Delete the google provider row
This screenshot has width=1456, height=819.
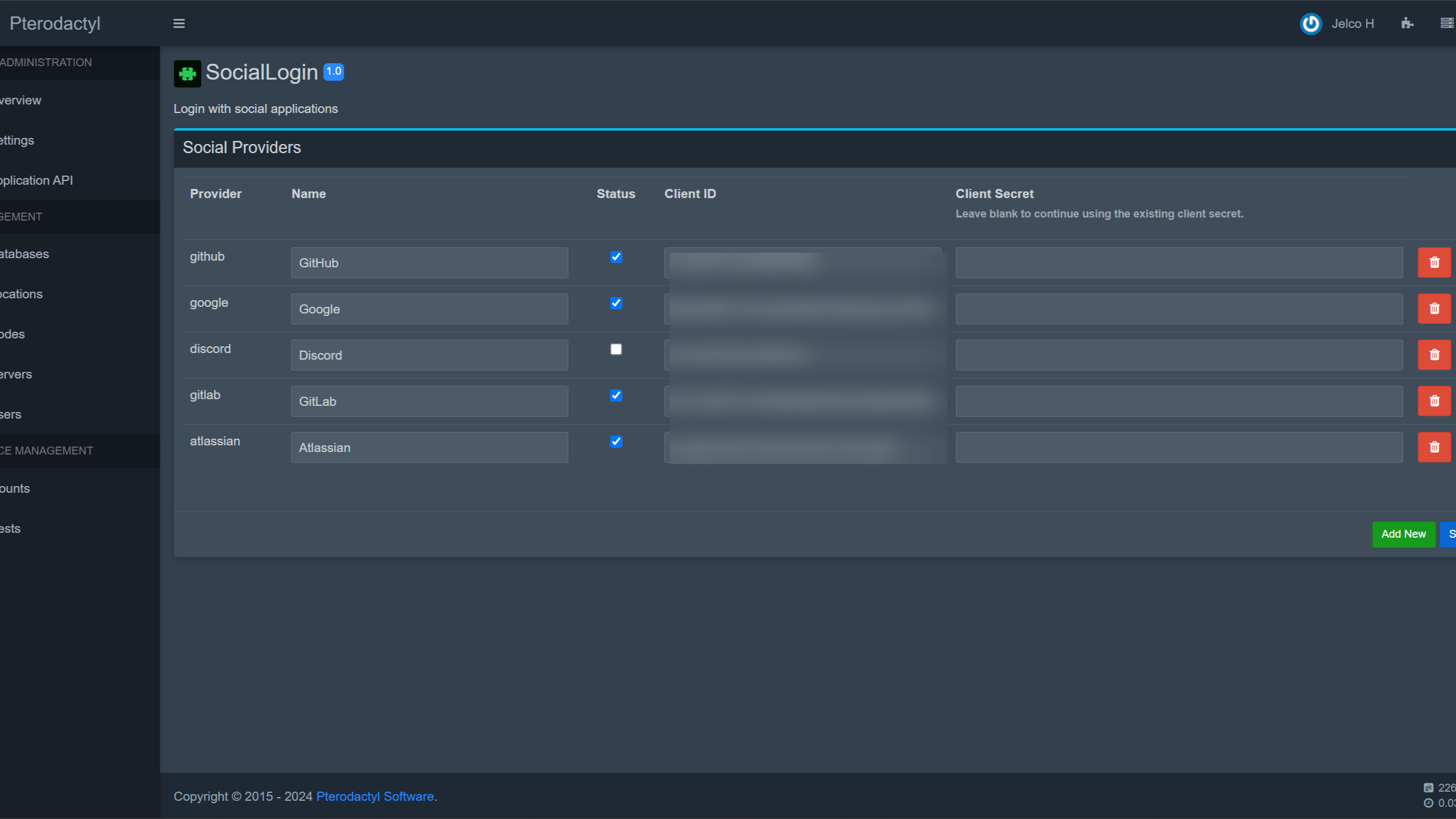1434,309
